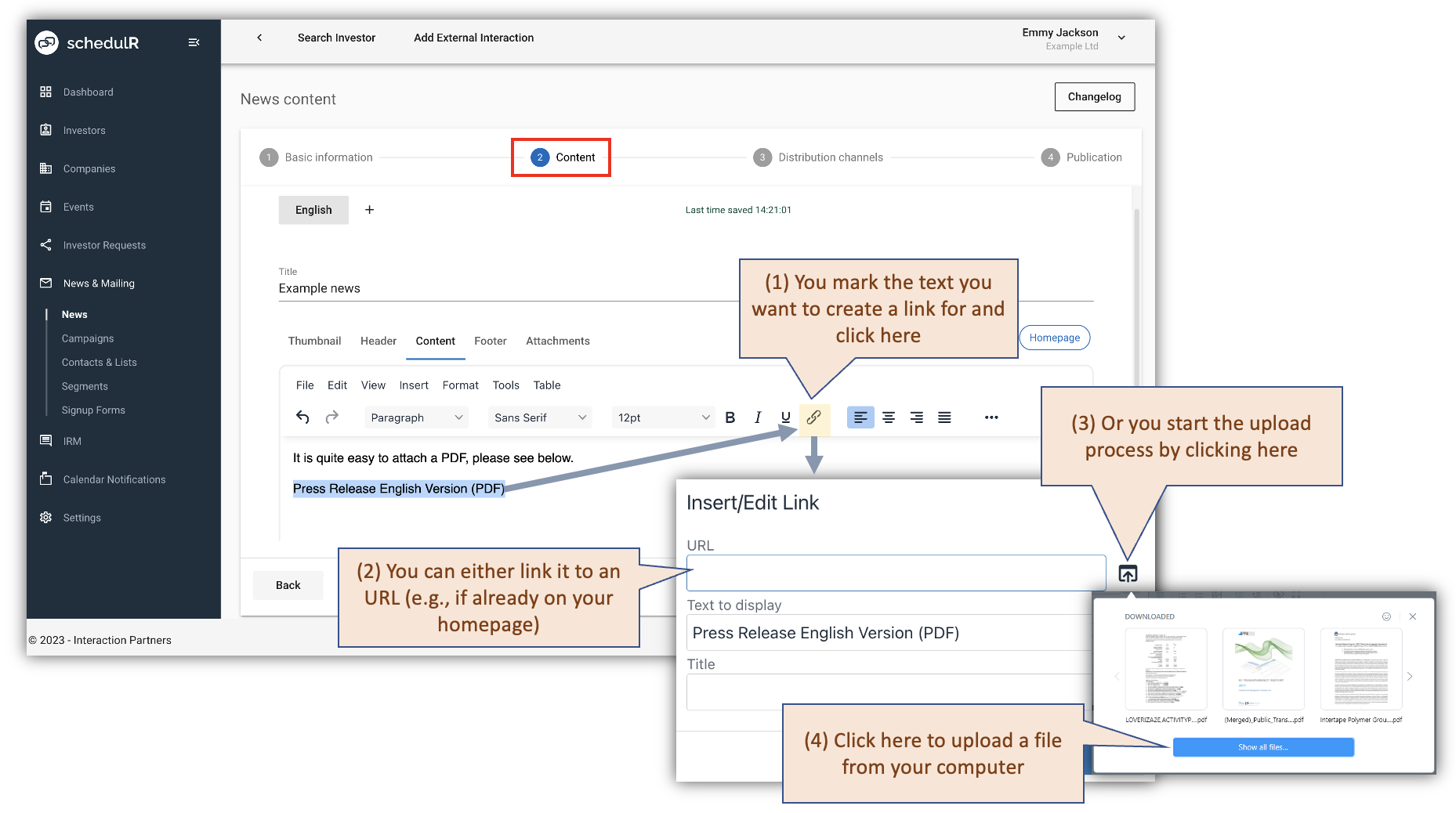The image size is (1456, 813).
Task: Select the Content step indicator
Action: click(x=560, y=157)
